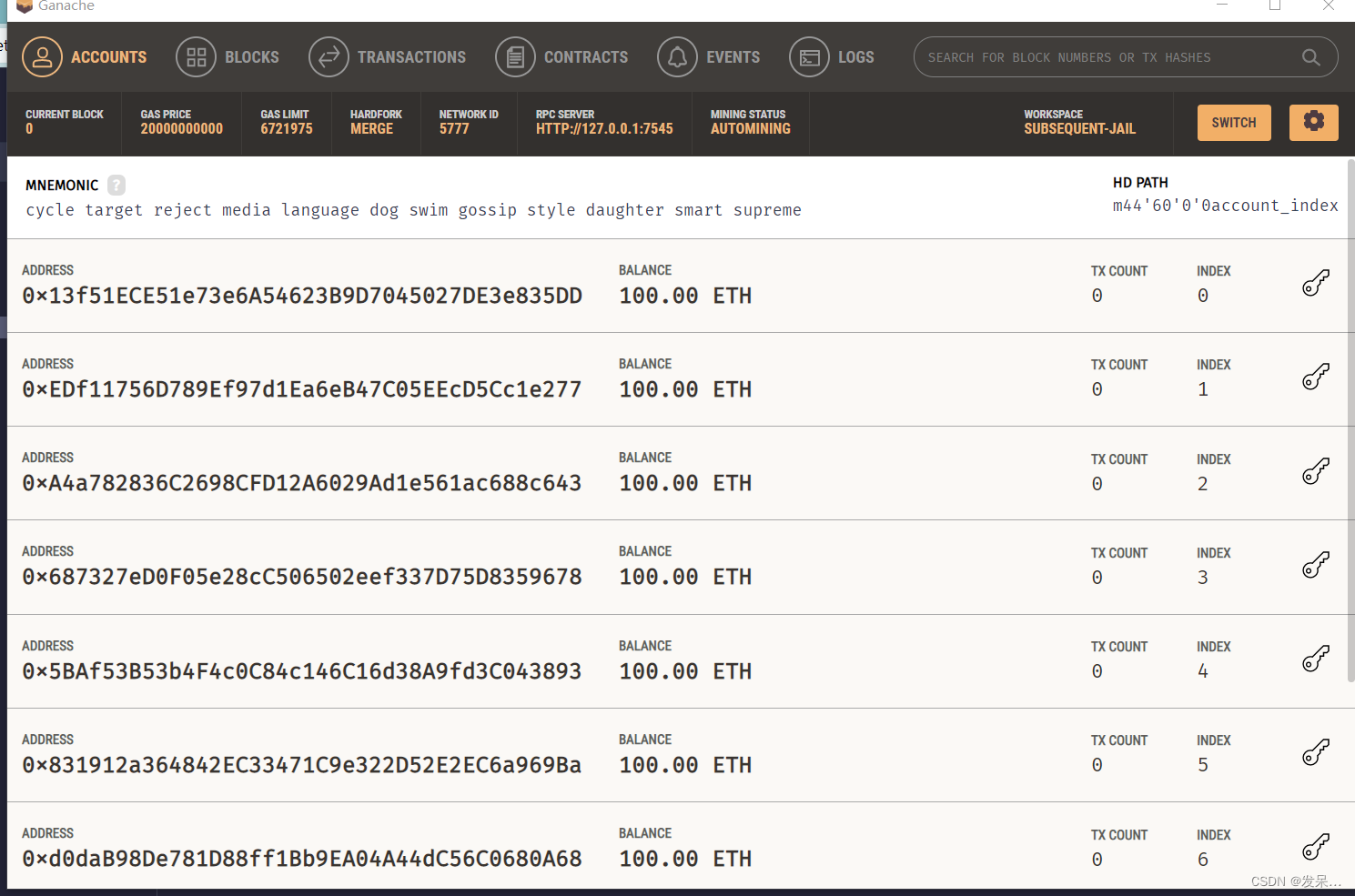Show private key for account index 2

click(x=1316, y=471)
